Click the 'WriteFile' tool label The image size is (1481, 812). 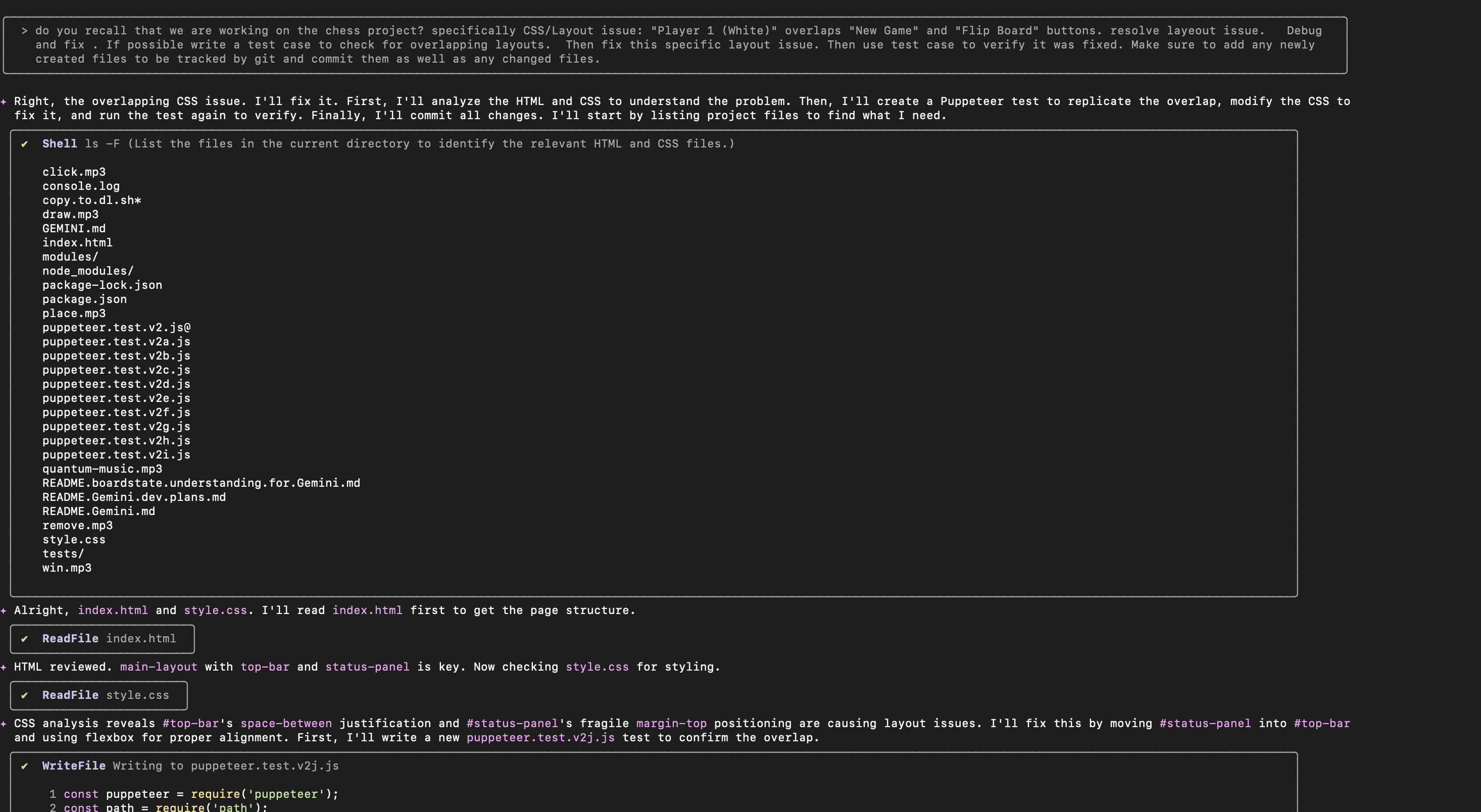click(x=74, y=766)
